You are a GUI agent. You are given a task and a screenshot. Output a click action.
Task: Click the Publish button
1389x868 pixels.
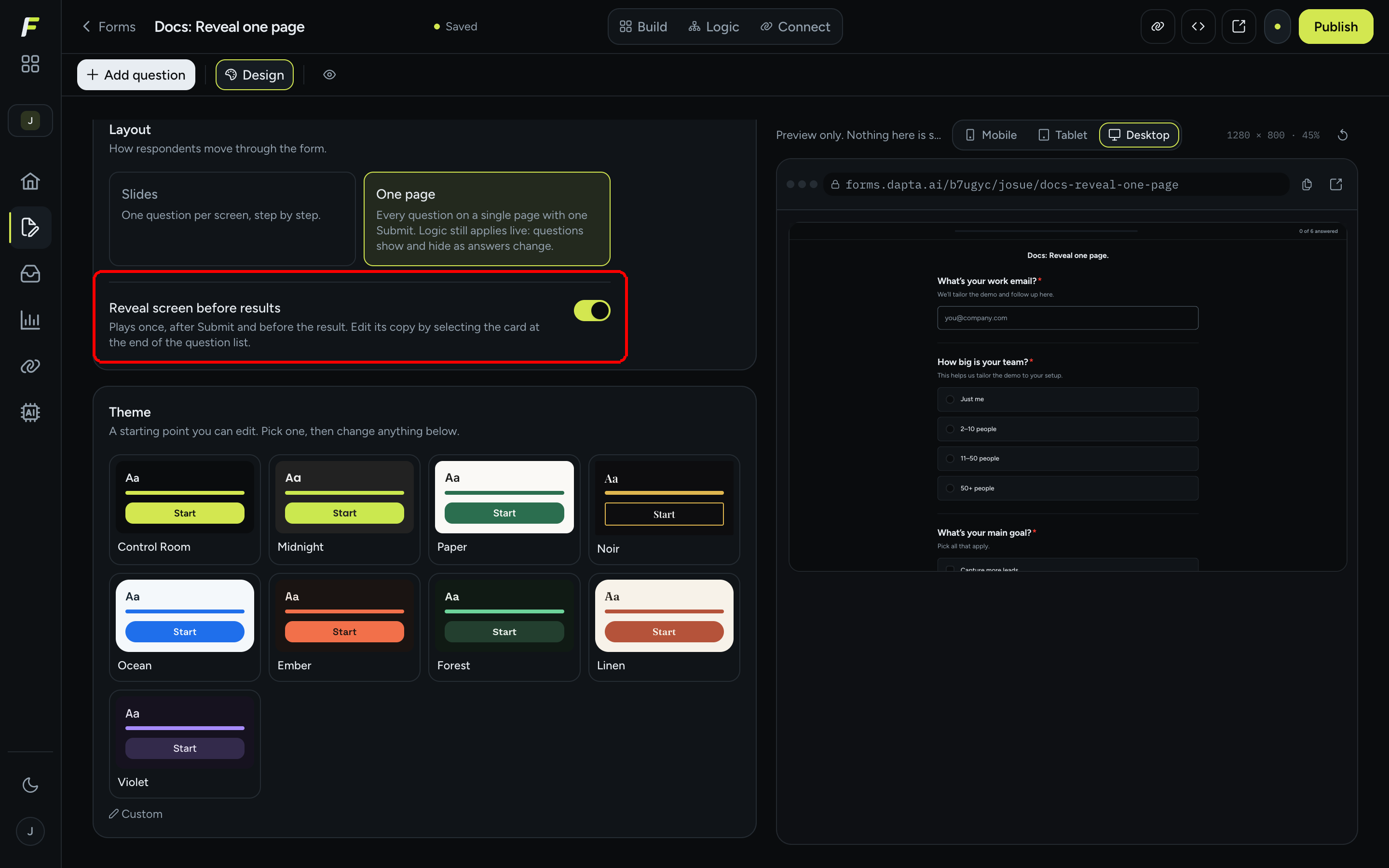click(1335, 27)
